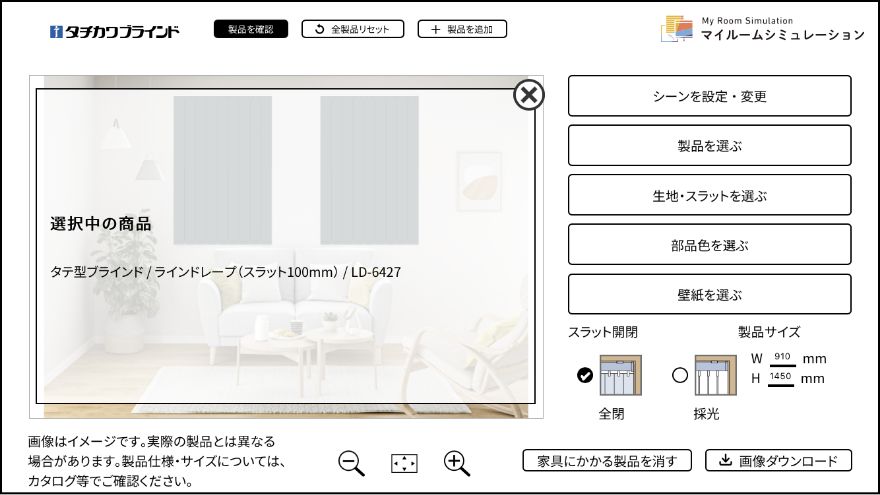Reset all products with 全製品リセット
The height and width of the screenshot is (495, 880).
[x=352, y=29]
